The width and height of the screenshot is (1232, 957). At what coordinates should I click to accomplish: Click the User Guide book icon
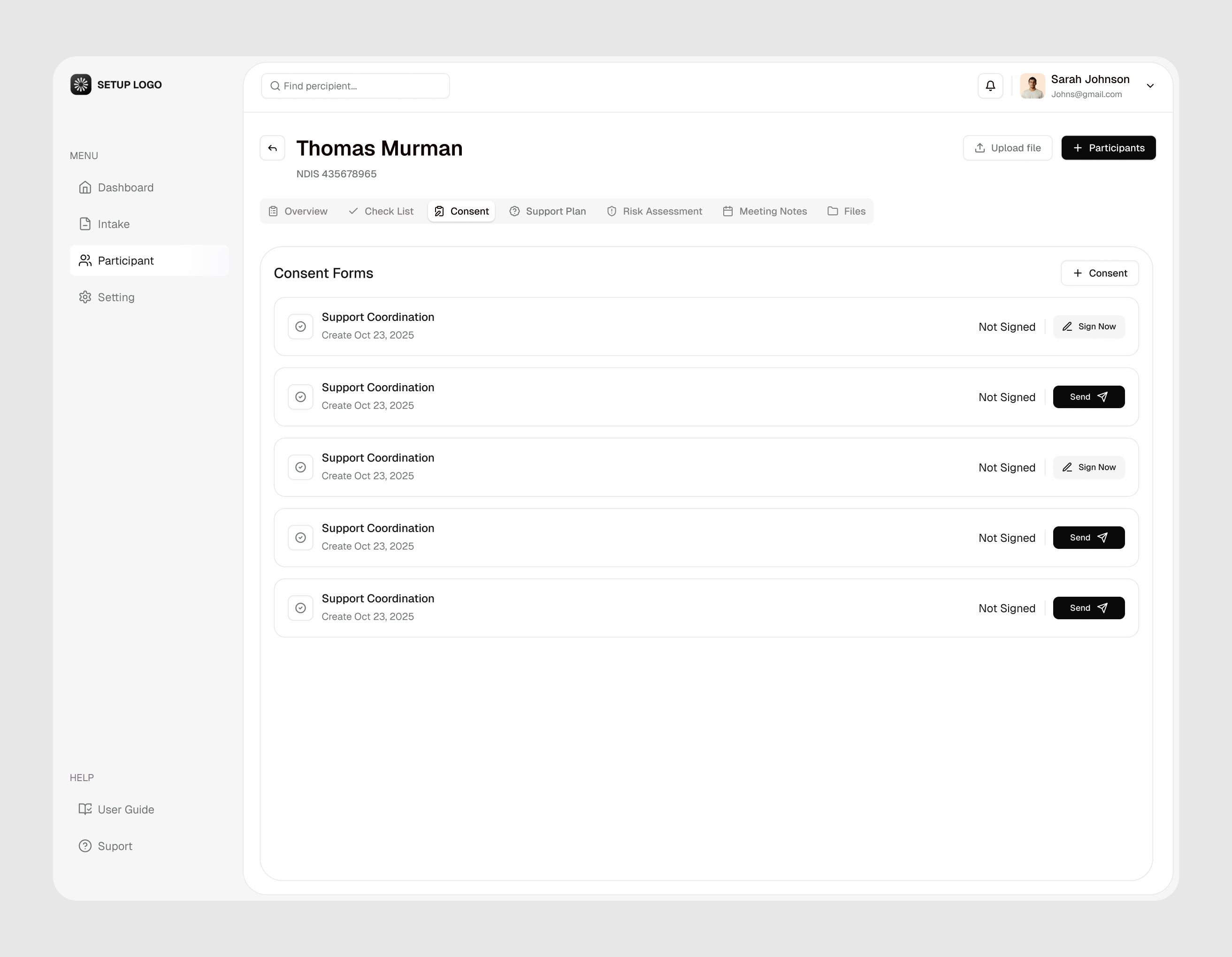(x=85, y=809)
